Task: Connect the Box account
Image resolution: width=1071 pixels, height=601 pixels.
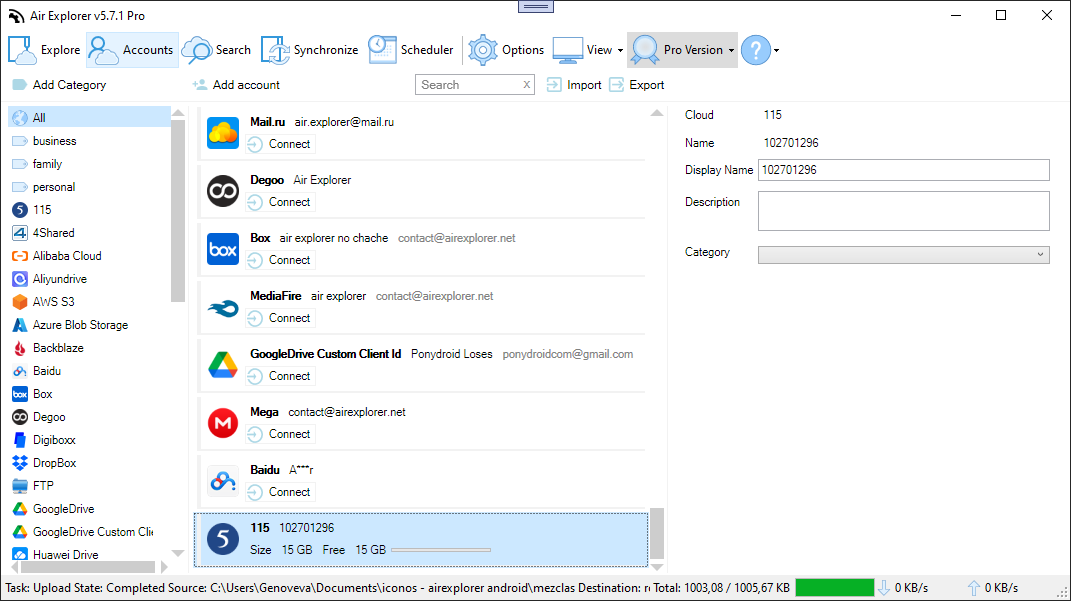Action: click(x=281, y=260)
